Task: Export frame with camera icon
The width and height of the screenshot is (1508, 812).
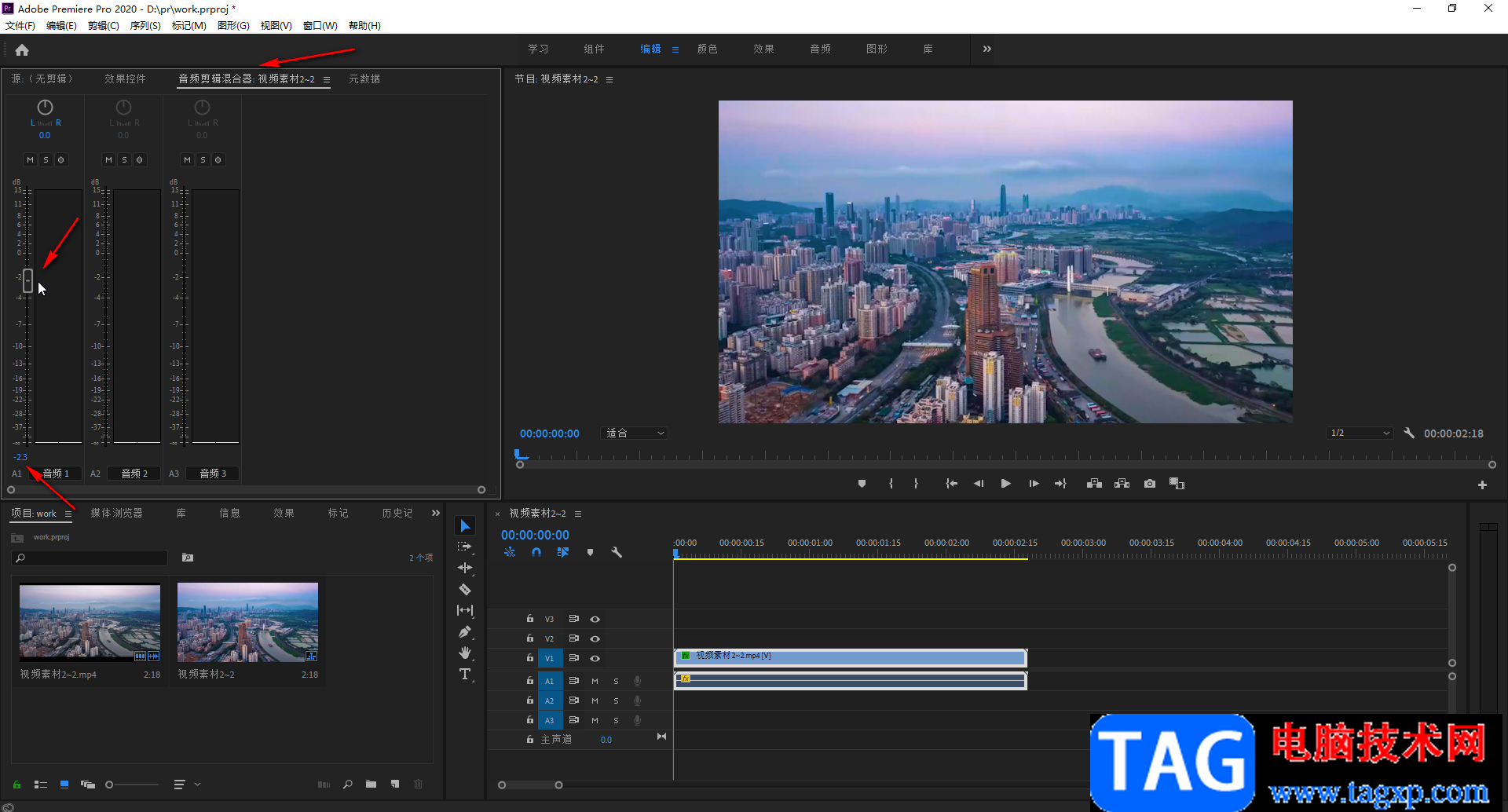Action: 1150,484
